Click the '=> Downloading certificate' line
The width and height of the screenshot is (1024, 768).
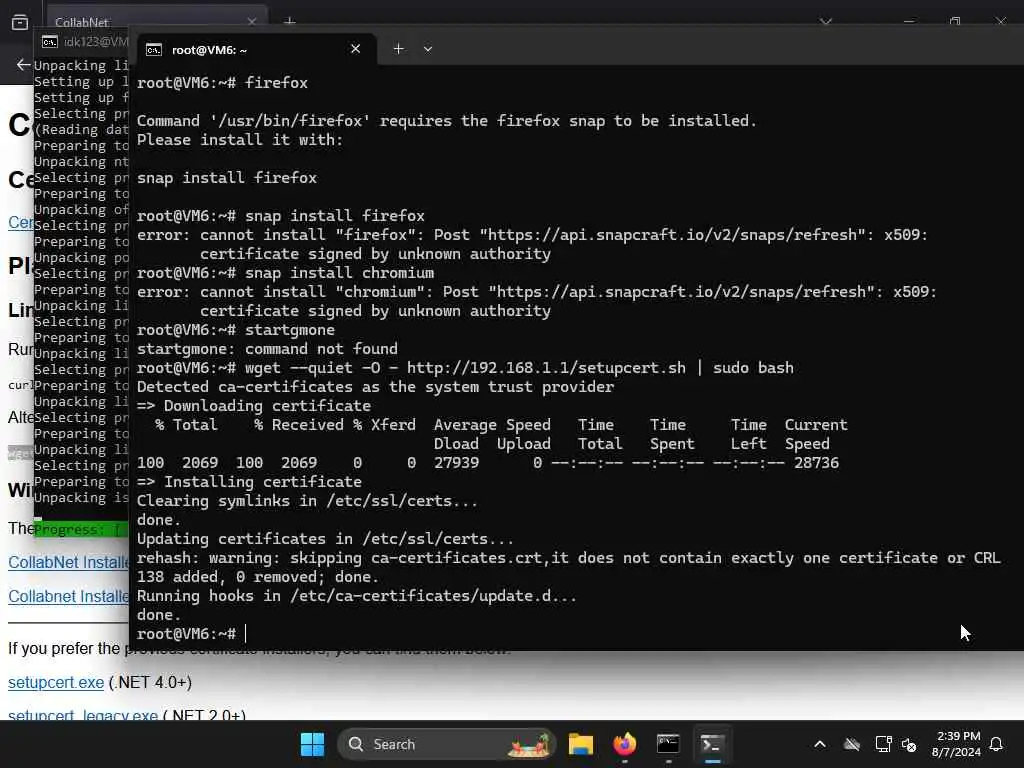(x=253, y=406)
